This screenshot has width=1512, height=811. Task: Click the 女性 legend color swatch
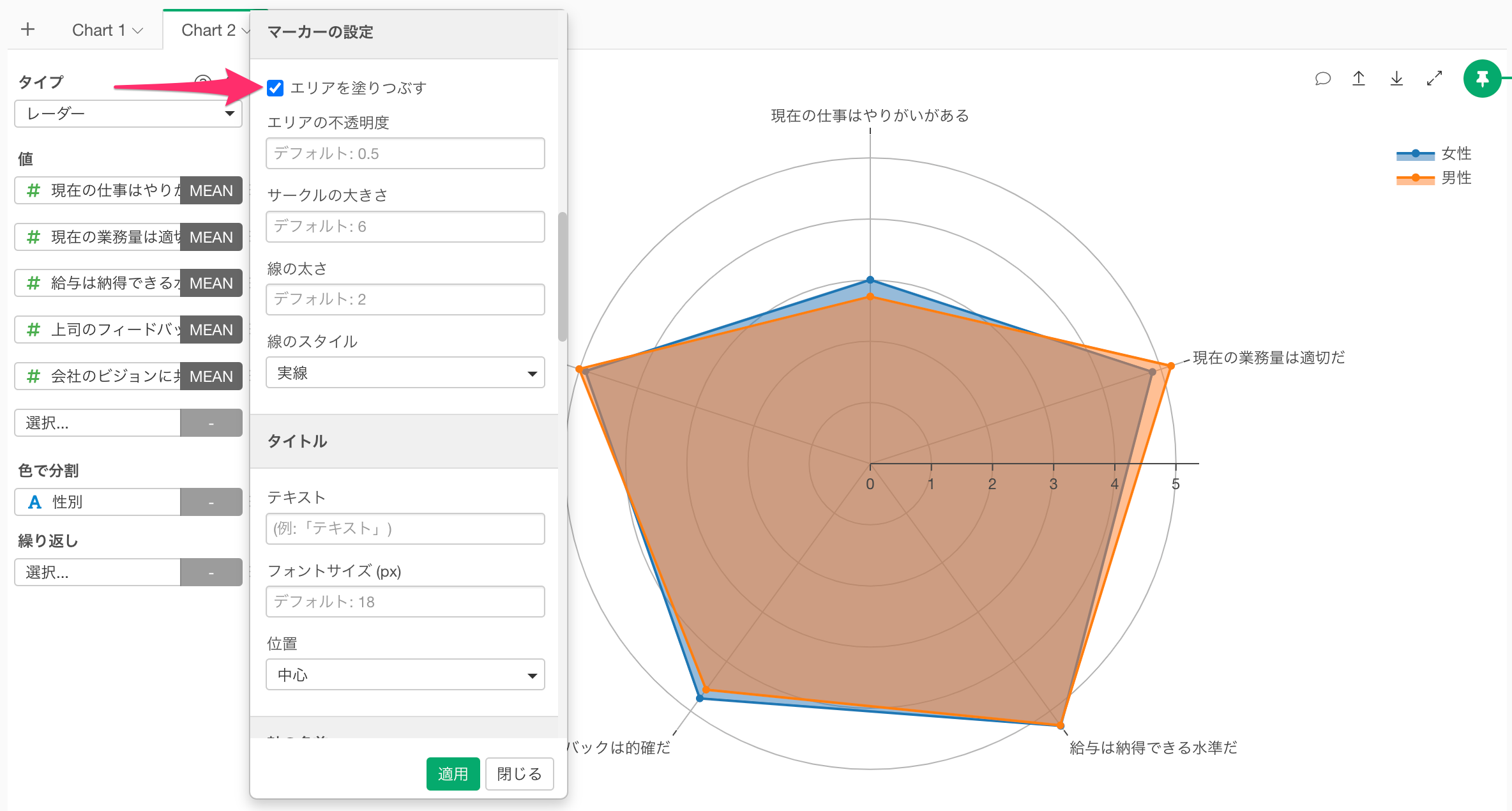click(1415, 154)
